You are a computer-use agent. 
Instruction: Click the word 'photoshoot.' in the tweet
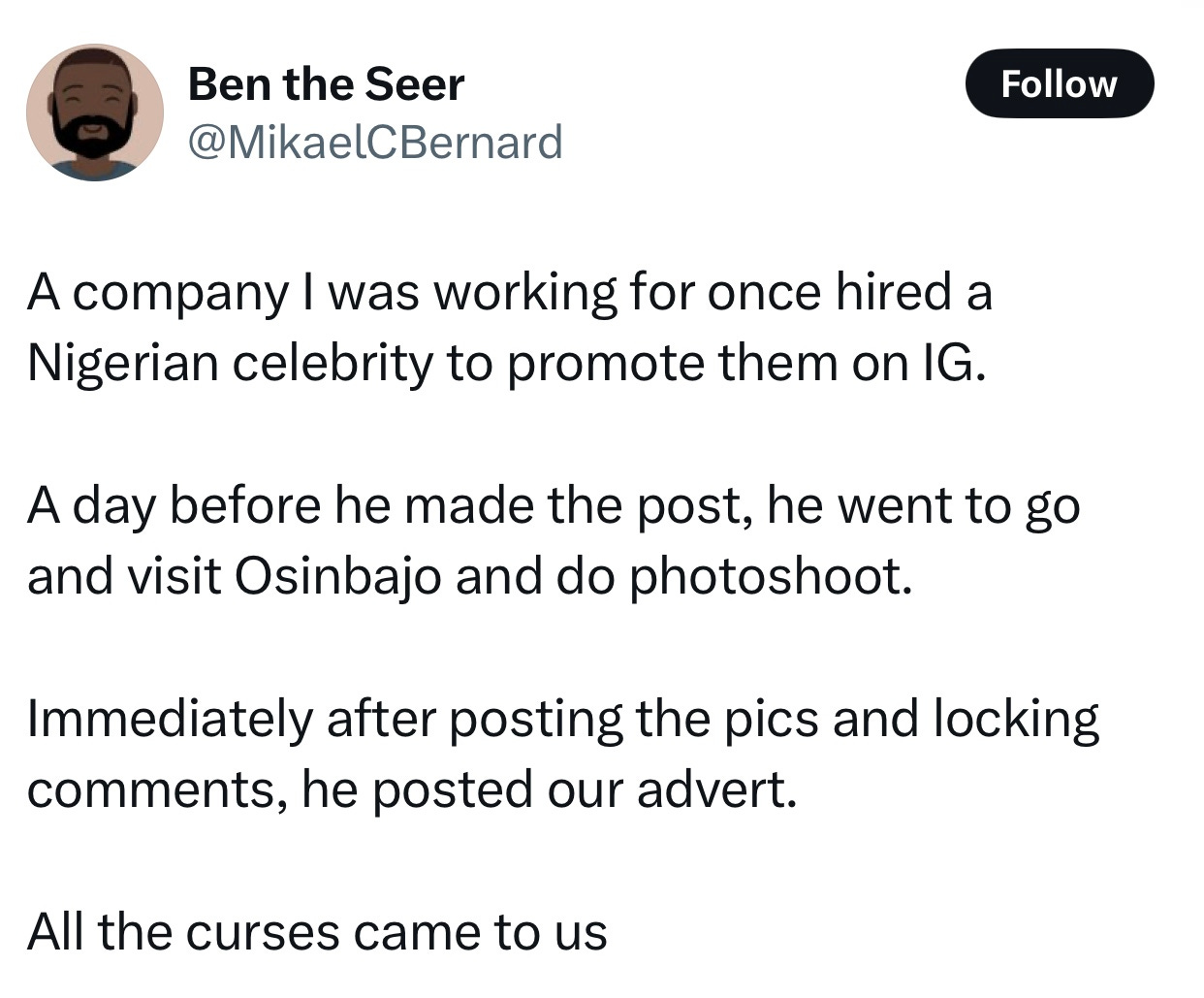[772, 577]
